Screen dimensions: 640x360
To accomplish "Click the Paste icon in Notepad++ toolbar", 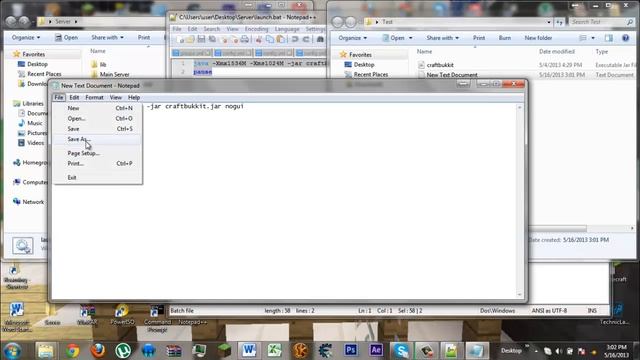I will pyautogui.click(x=280, y=40).
